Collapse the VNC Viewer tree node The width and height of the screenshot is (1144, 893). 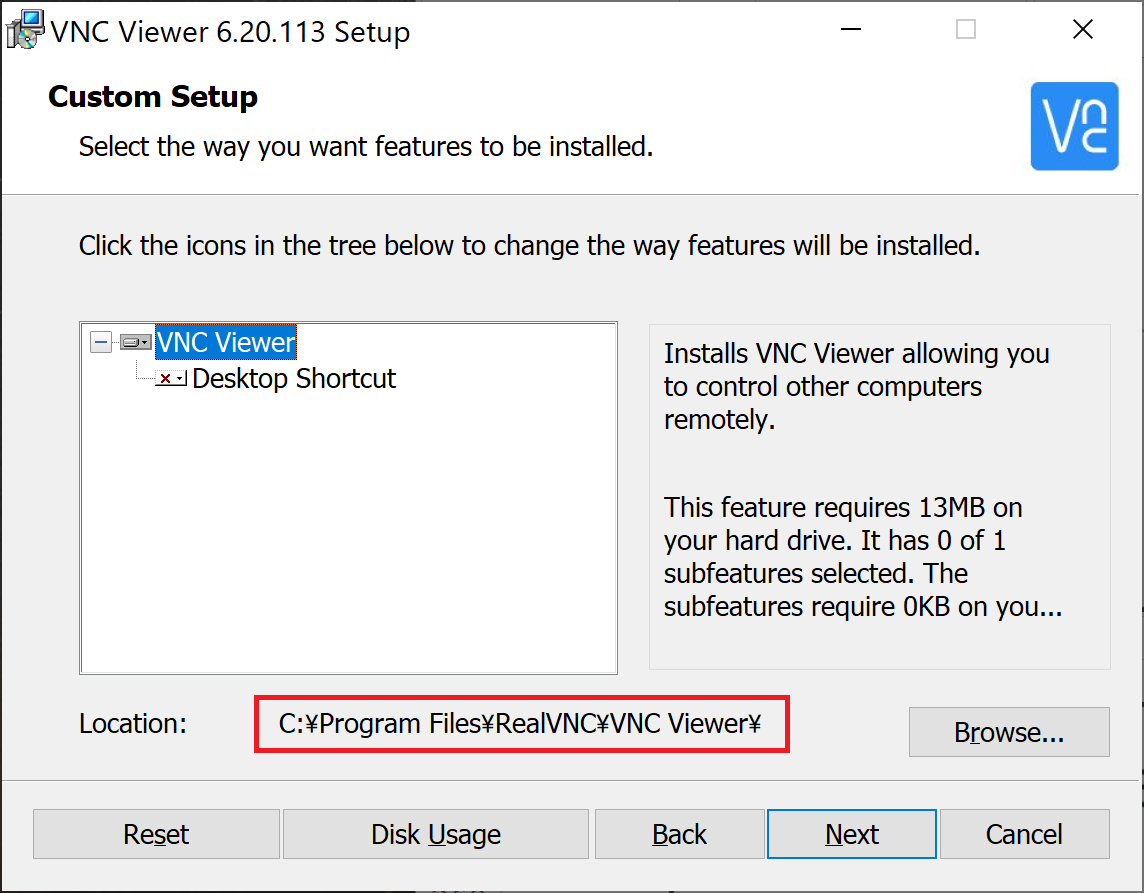click(101, 341)
